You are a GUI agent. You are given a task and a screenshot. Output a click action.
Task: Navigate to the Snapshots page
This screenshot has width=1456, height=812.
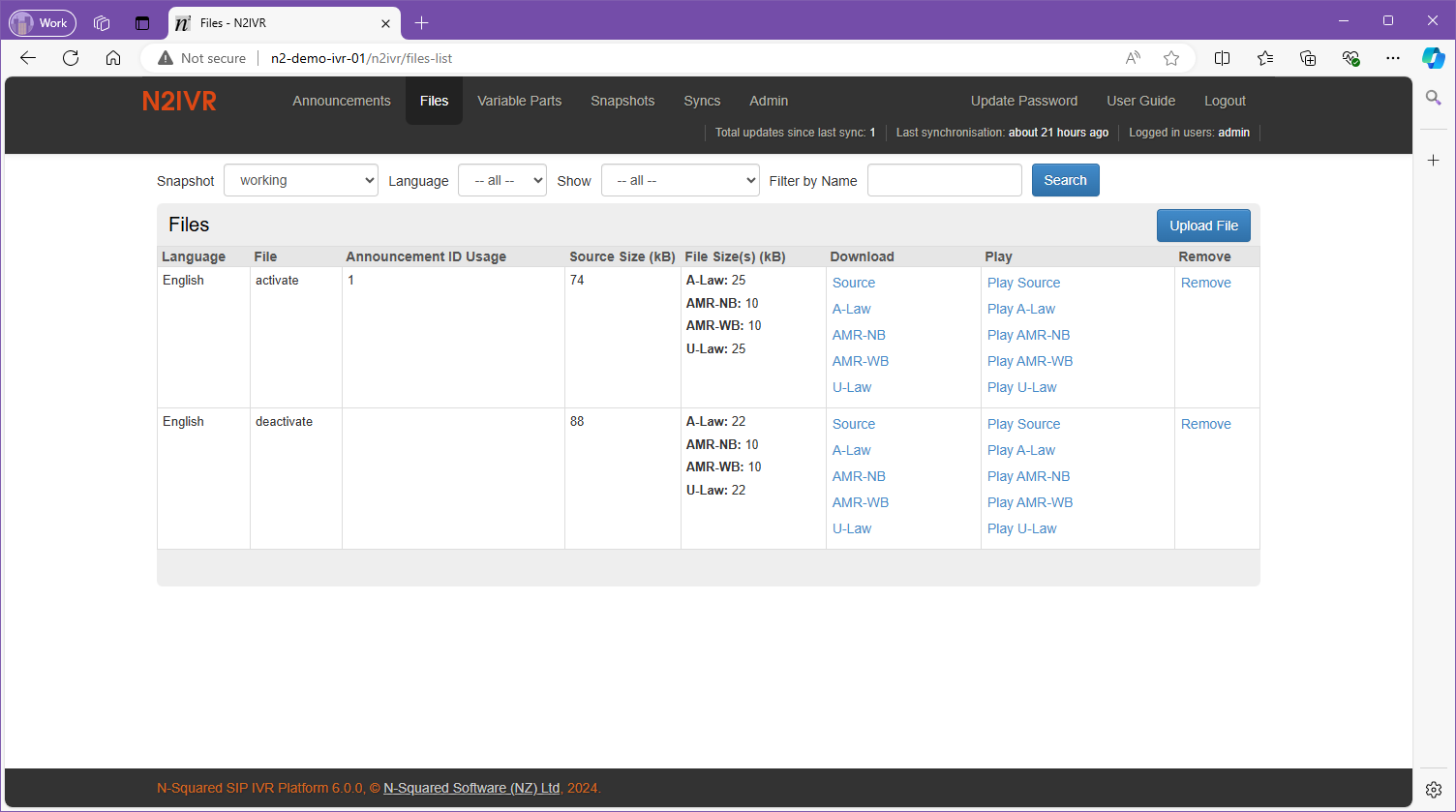622,101
